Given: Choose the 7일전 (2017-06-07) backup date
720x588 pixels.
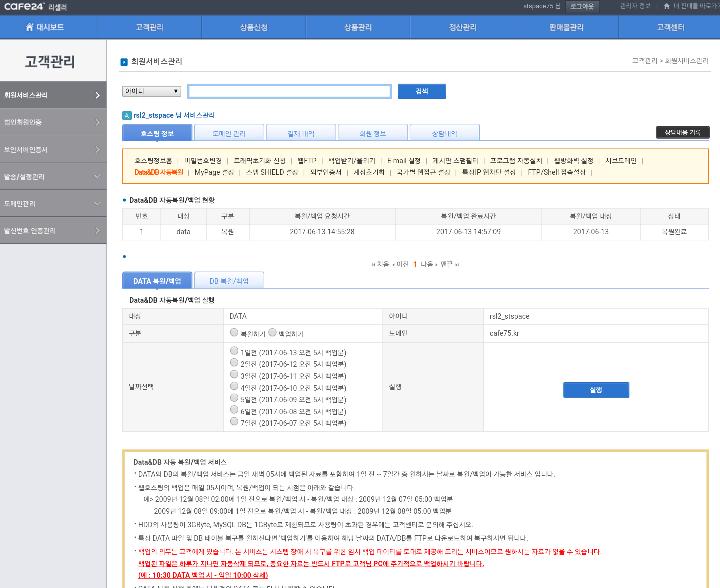Looking at the screenshot, I should coord(234,421).
